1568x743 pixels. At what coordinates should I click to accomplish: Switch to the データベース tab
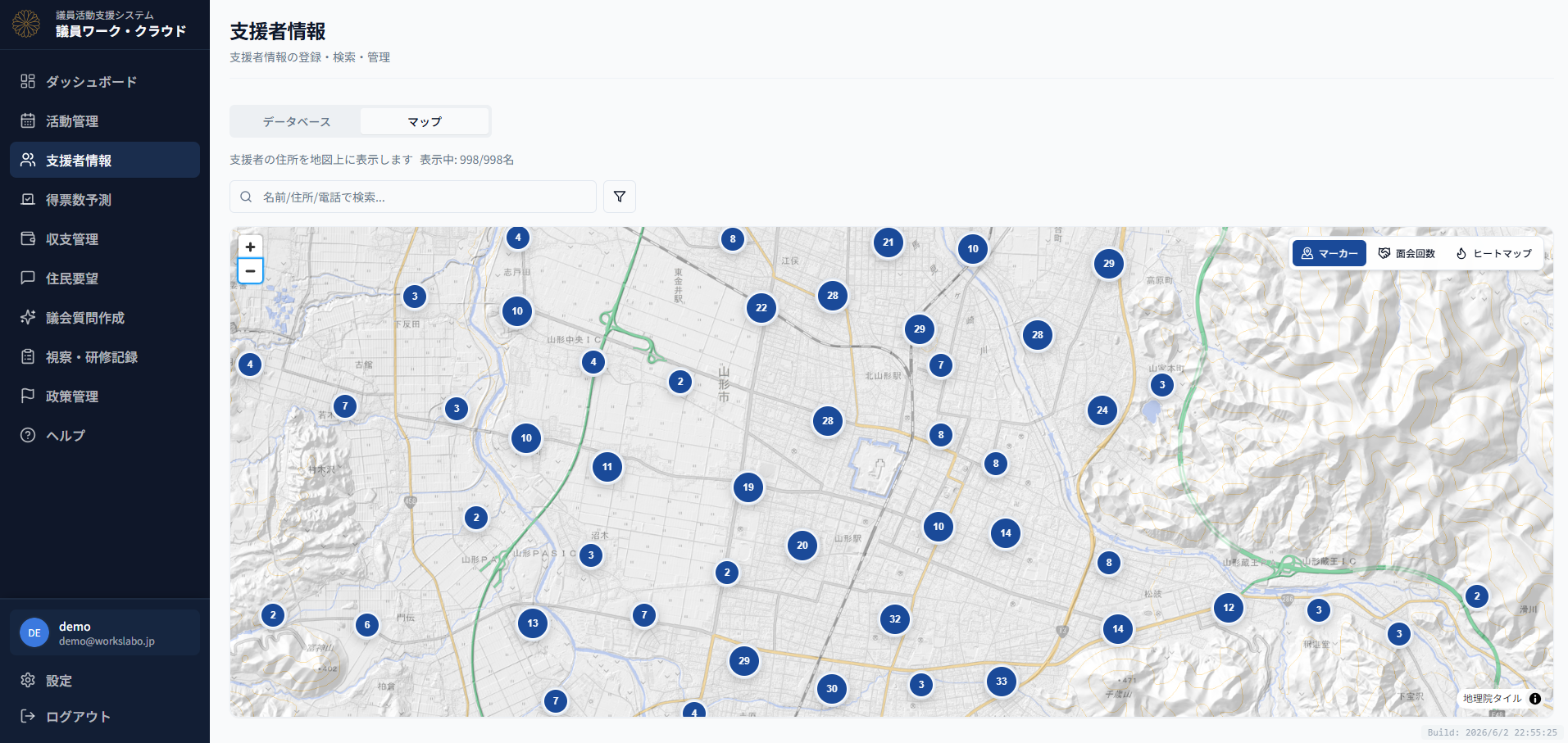297,121
